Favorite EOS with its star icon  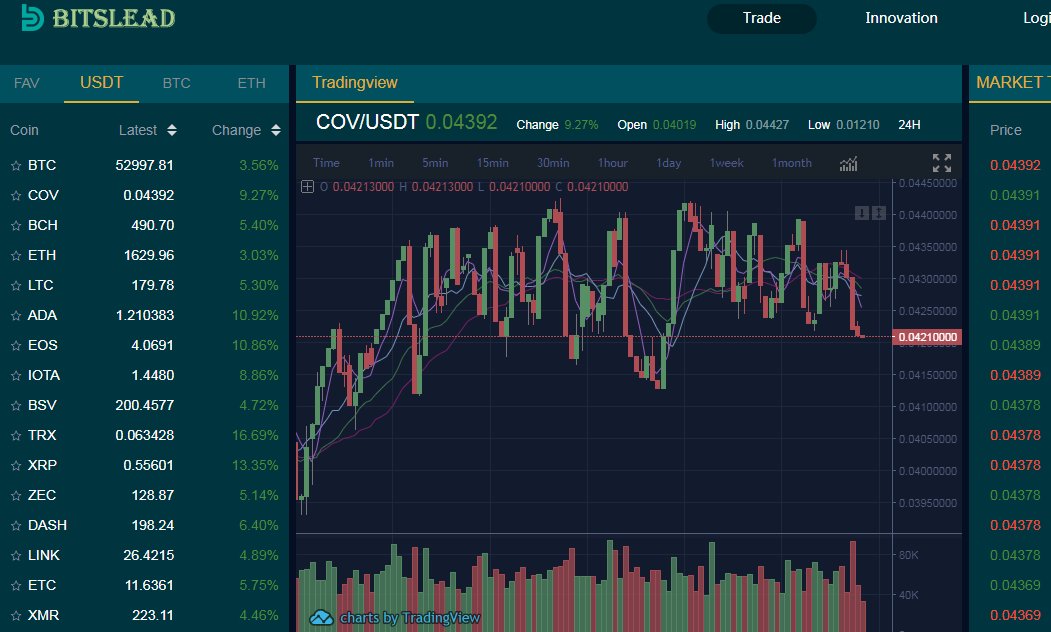pos(16,346)
